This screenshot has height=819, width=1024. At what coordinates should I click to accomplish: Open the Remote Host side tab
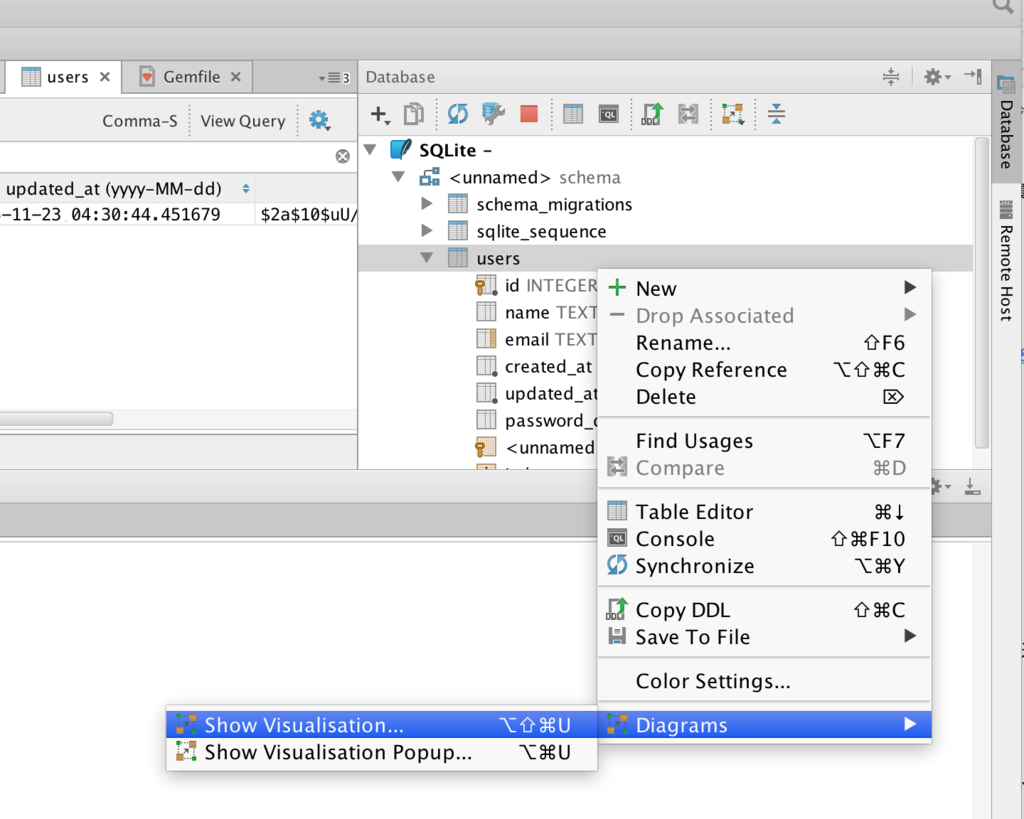pyautogui.click(x=1006, y=261)
